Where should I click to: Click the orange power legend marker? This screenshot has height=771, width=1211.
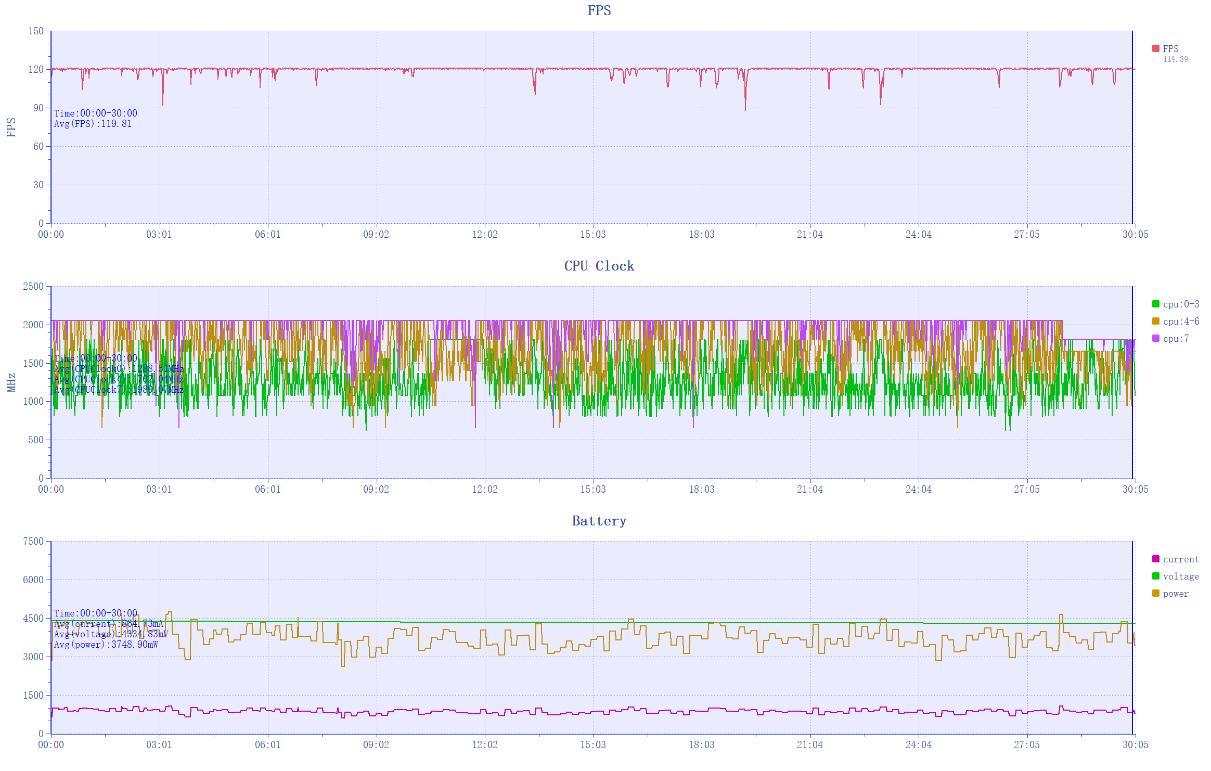coord(1155,594)
